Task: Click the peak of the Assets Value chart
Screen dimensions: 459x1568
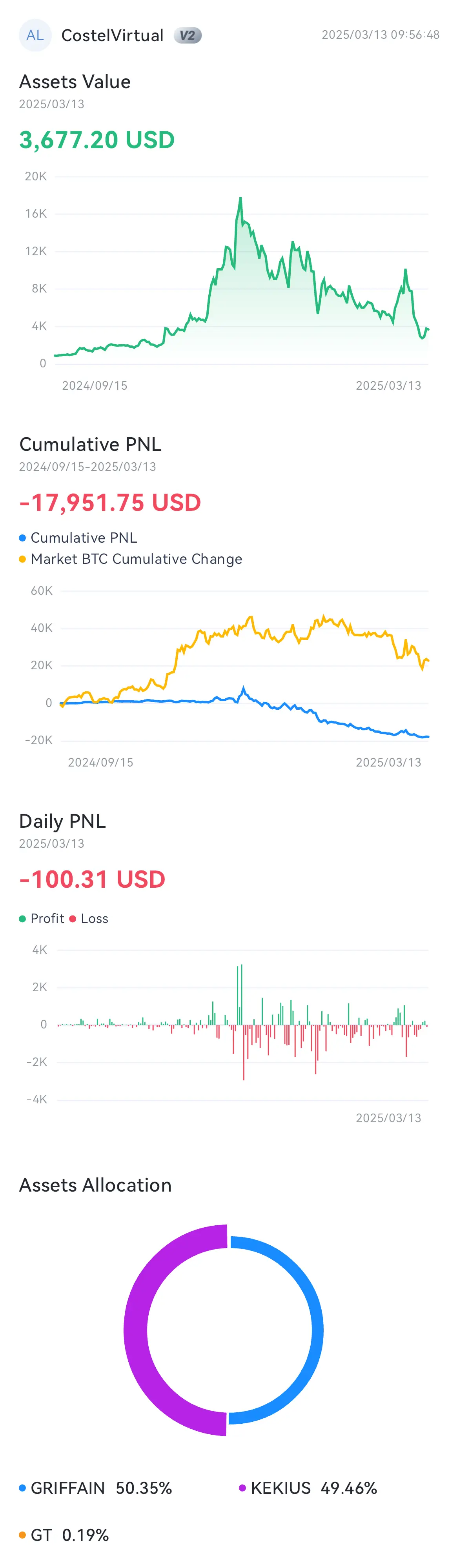Action: 240,198
